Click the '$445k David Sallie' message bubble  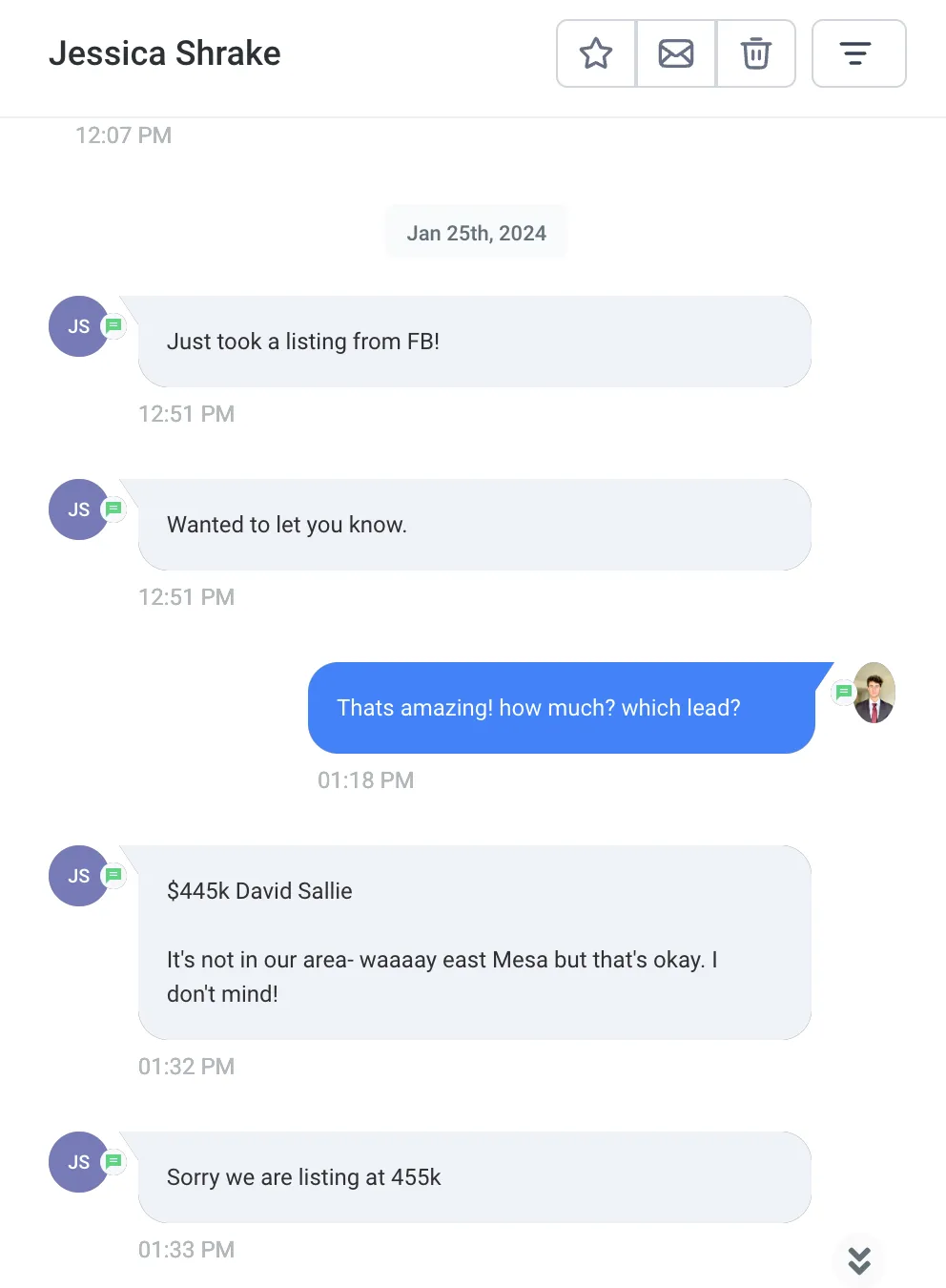474,942
